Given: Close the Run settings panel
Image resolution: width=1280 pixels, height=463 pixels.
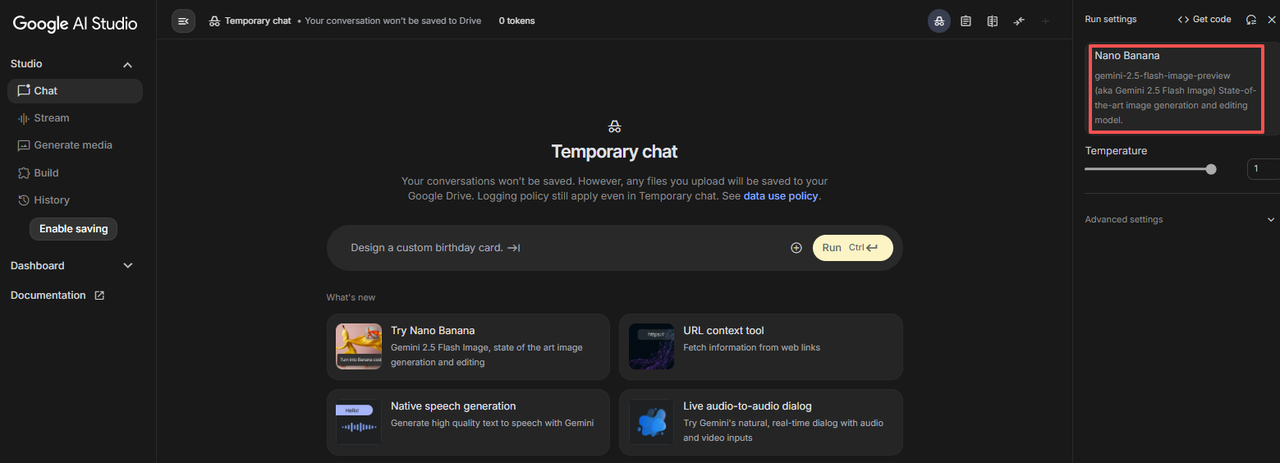Looking at the screenshot, I should click(x=1271, y=20).
